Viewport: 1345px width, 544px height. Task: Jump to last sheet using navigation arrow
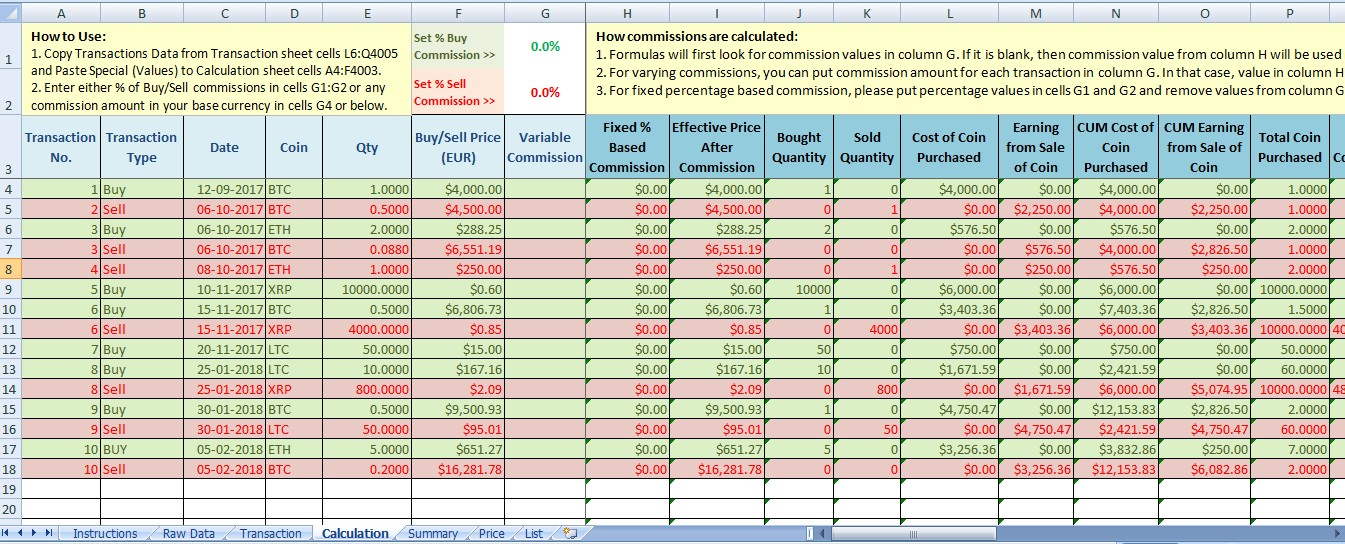50,534
